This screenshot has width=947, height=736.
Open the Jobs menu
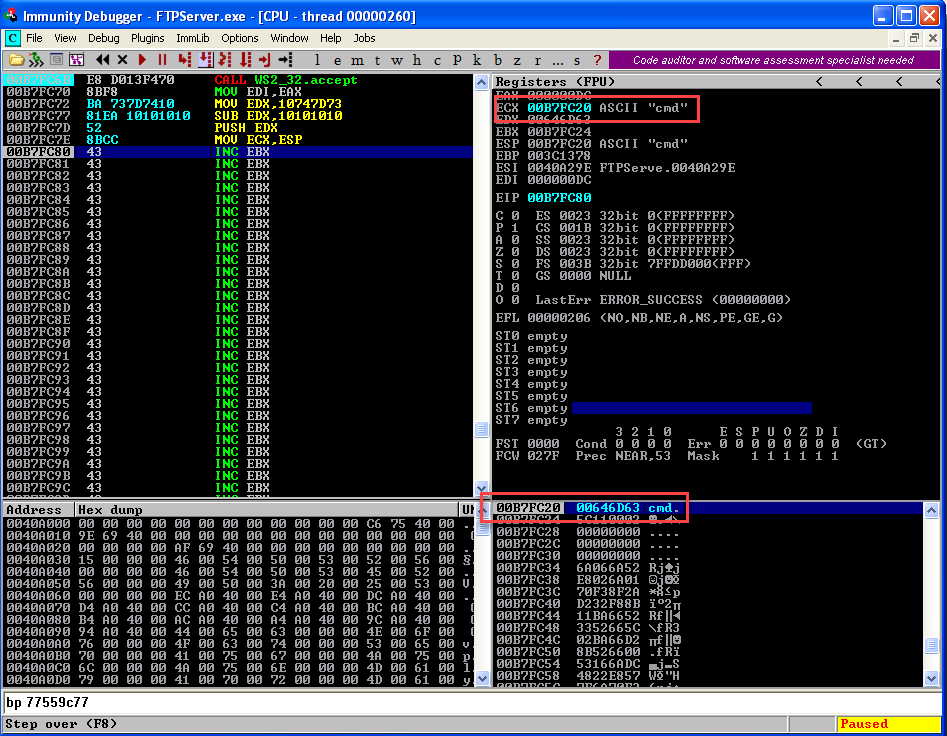pyautogui.click(x=364, y=38)
